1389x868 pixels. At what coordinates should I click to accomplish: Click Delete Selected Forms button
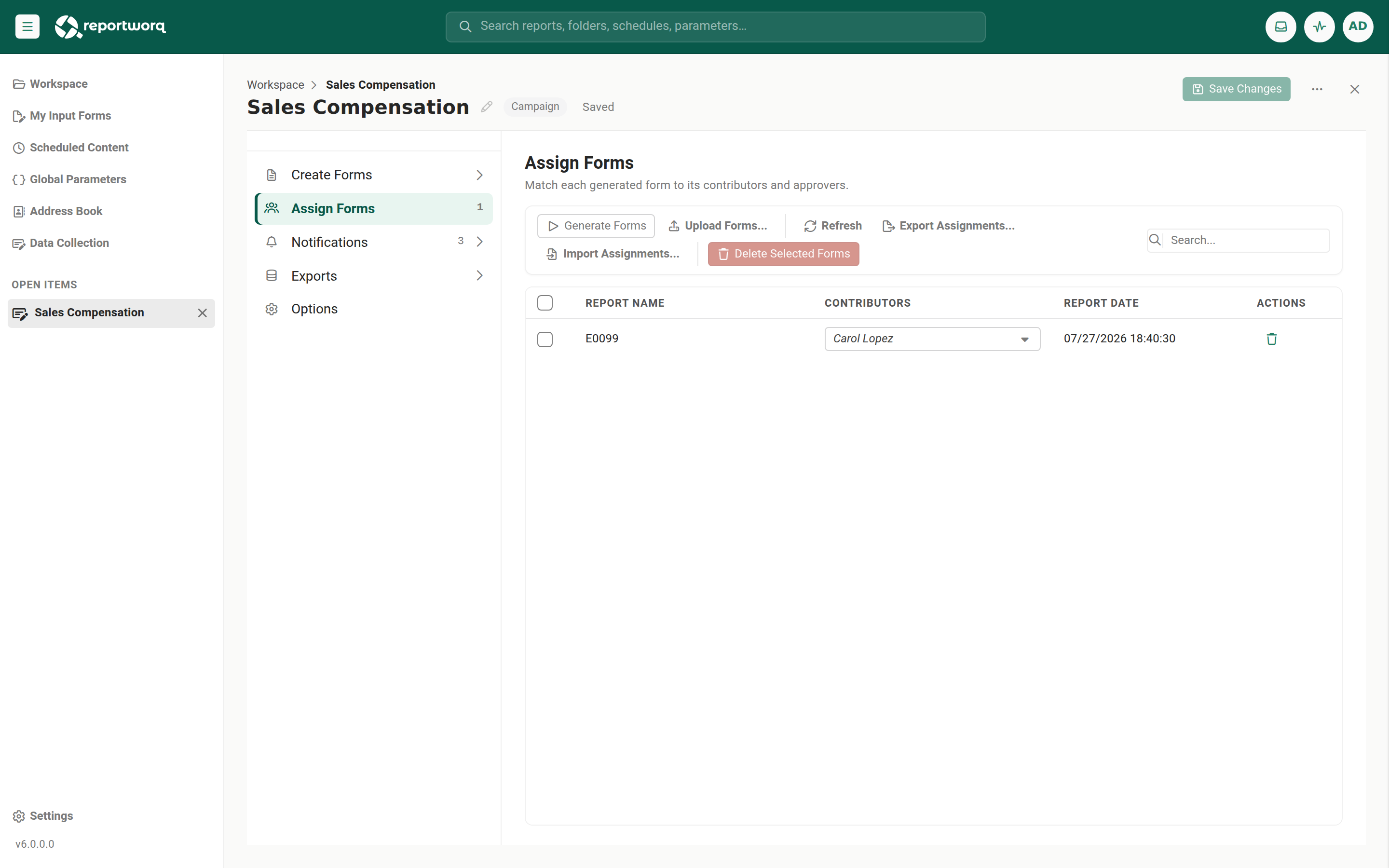point(783,254)
